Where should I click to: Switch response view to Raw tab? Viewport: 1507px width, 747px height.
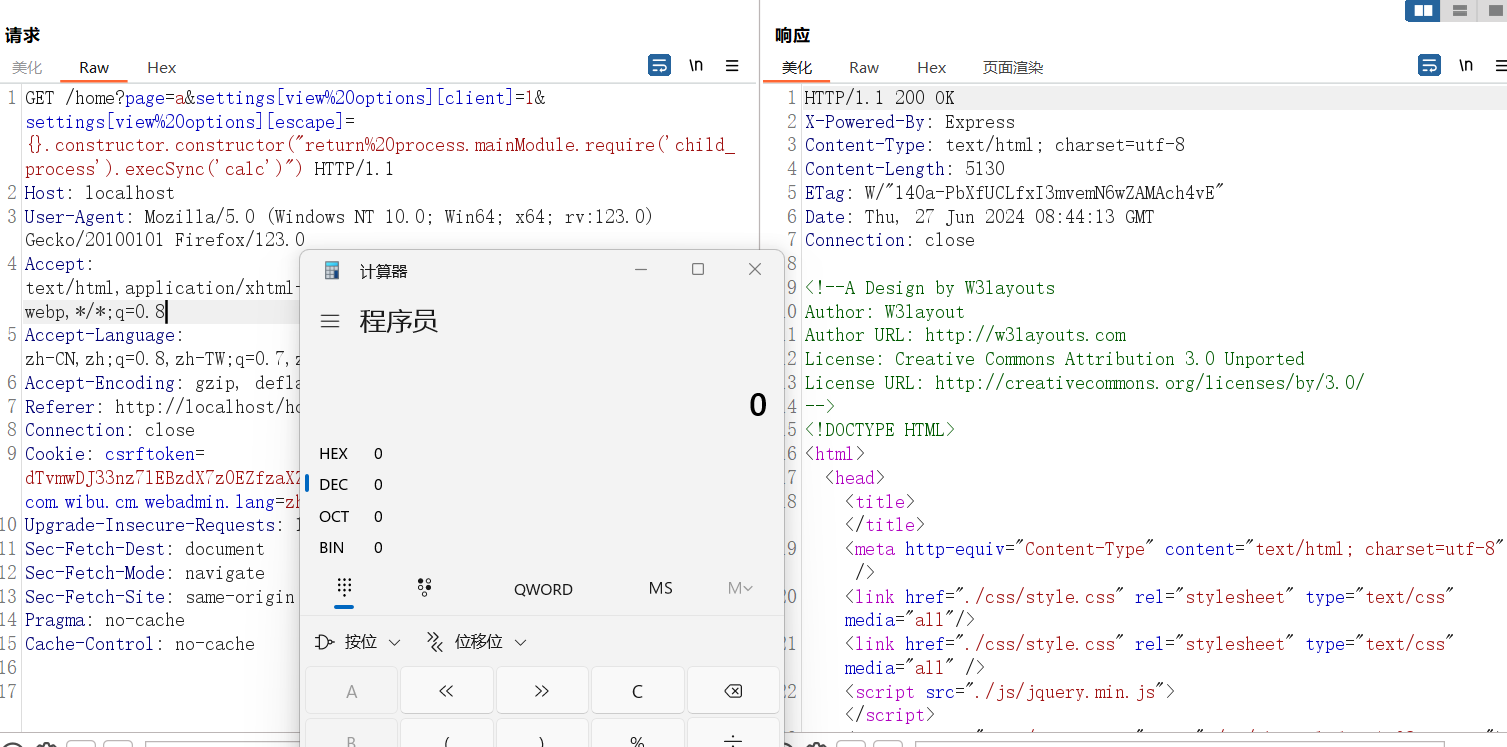(x=864, y=68)
